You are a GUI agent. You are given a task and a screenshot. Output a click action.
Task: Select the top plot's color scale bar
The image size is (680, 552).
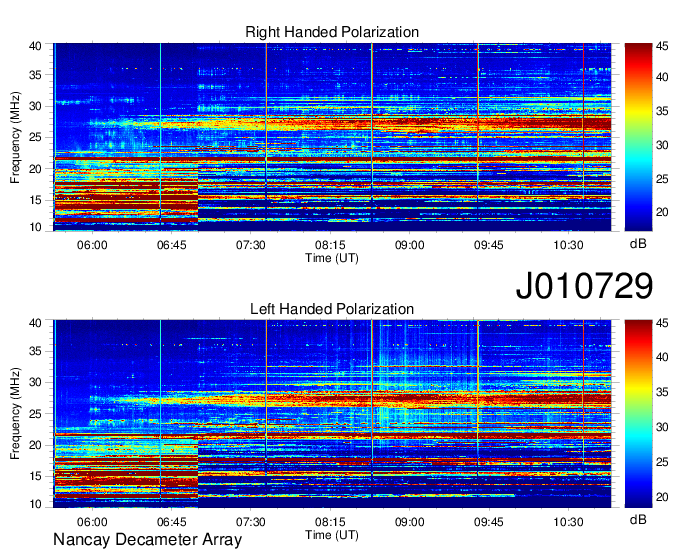click(638, 137)
